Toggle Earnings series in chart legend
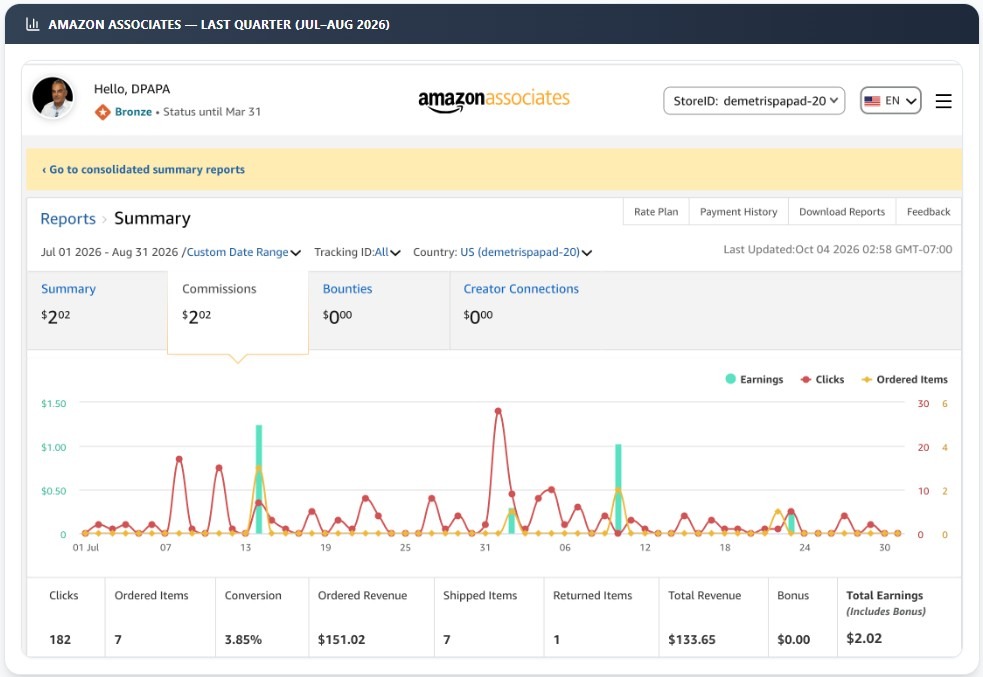Image resolution: width=983 pixels, height=677 pixels. tap(754, 379)
